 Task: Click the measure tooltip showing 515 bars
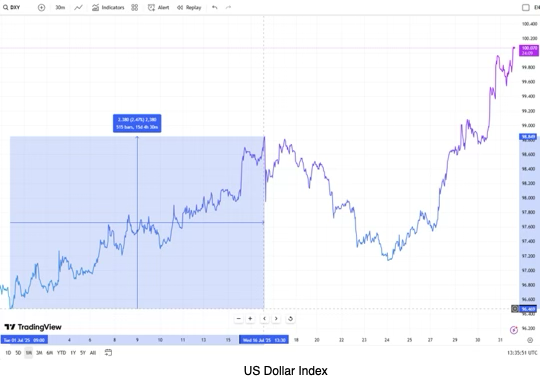tap(137, 123)
